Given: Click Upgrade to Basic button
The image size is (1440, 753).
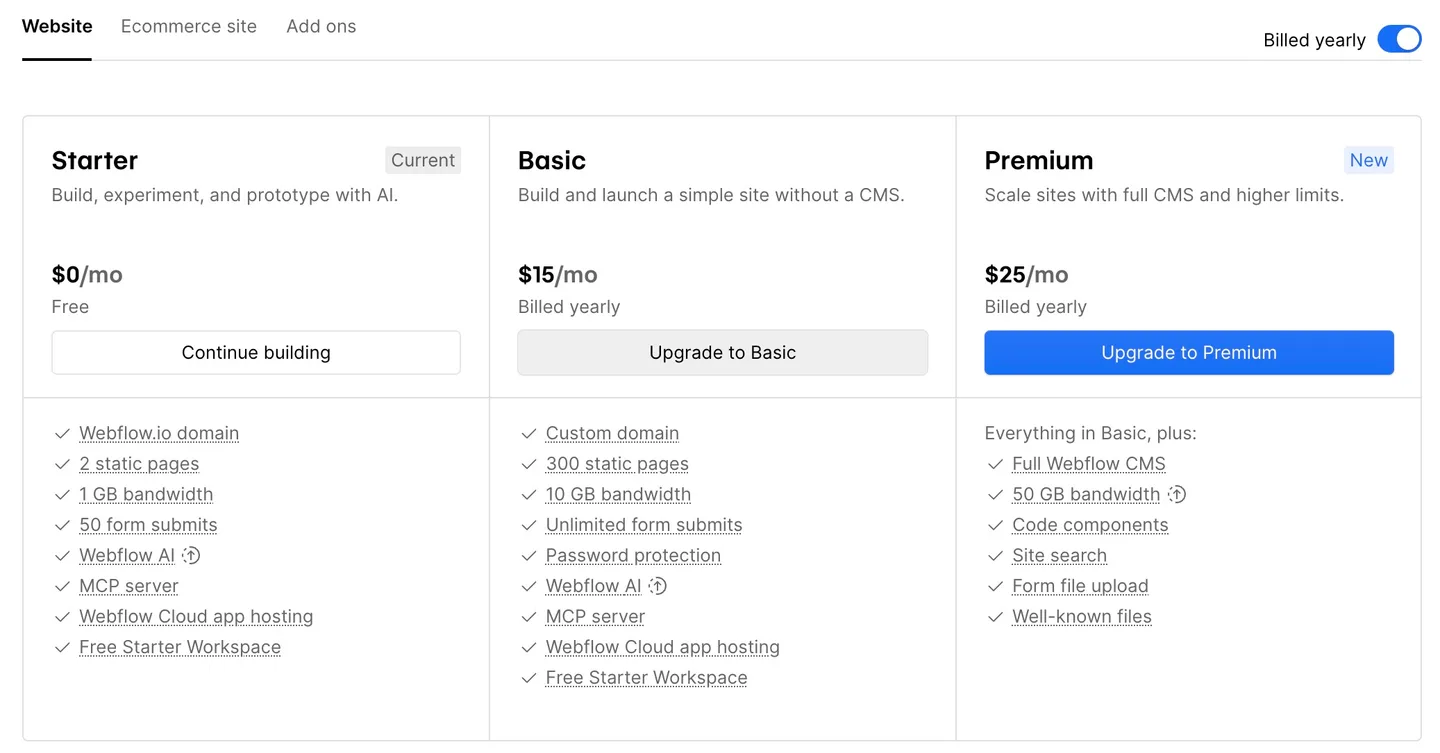Looking at the screenshot, I should pos(722,352).
